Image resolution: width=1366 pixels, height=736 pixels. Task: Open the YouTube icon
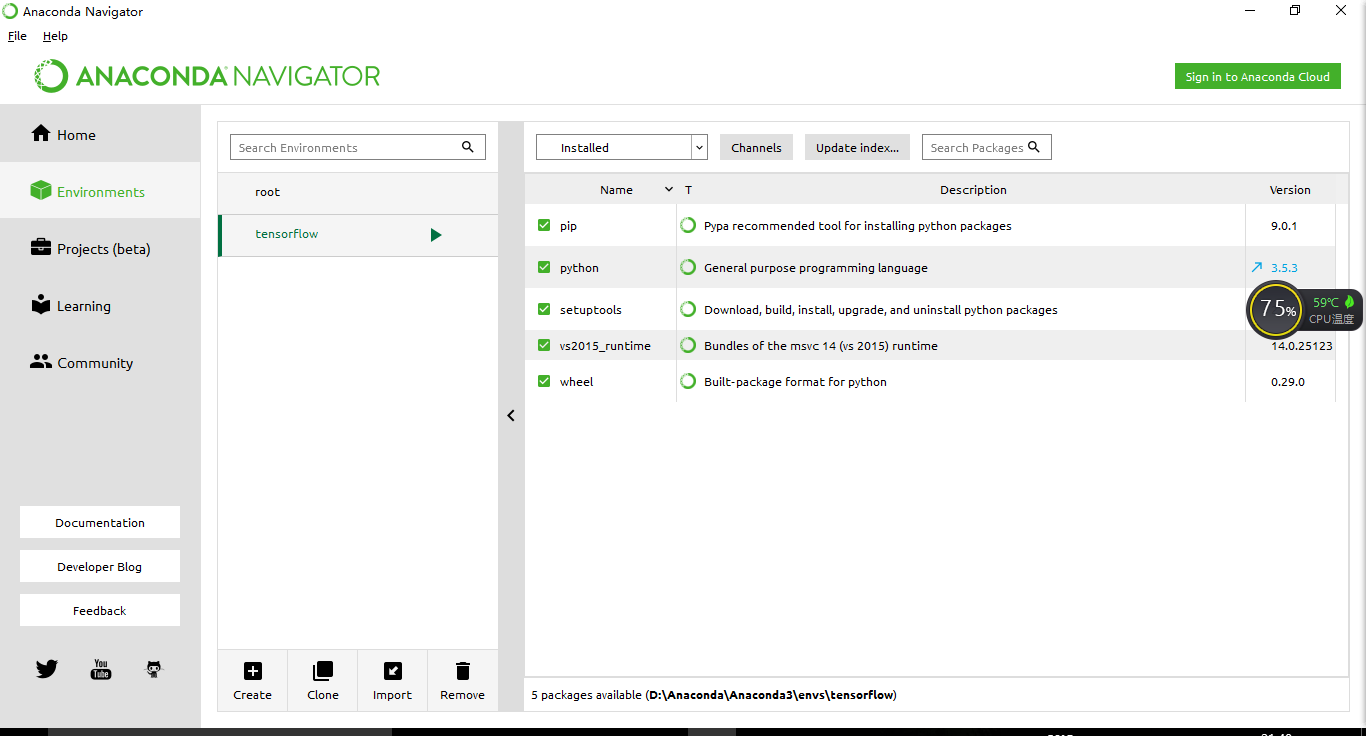[x=101, y=669]
